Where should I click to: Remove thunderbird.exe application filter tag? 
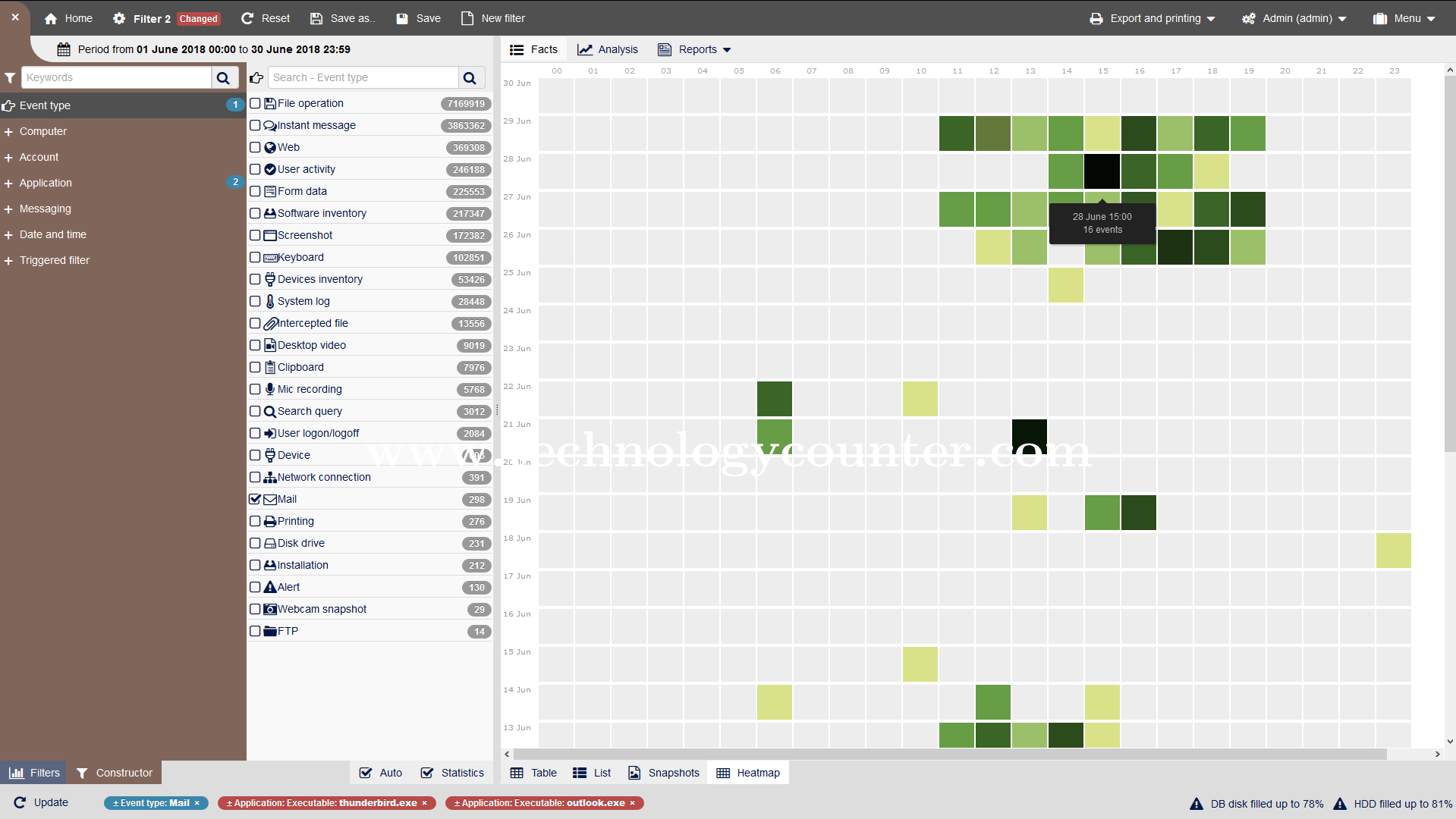[x=425, y=803]
